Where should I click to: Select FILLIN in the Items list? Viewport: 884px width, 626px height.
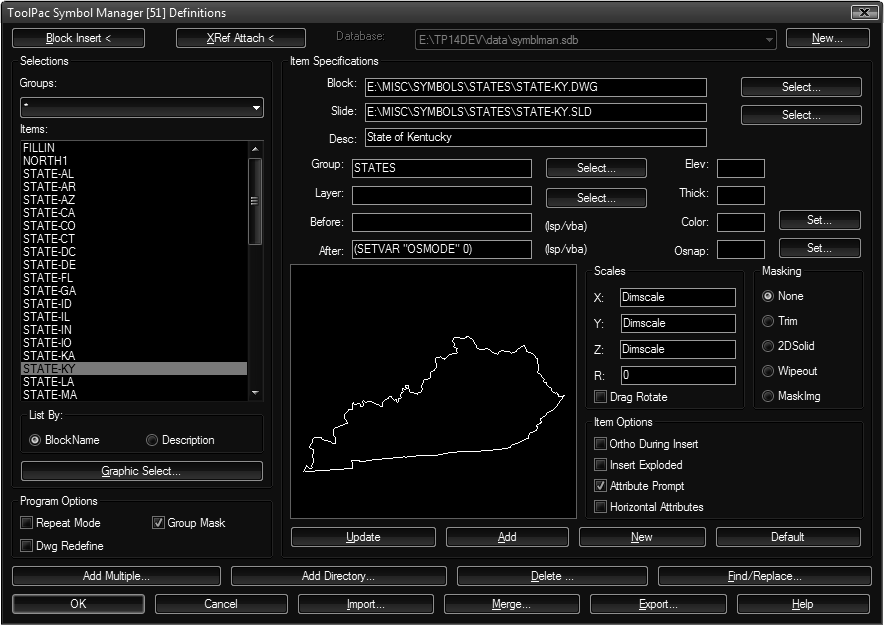pos(134,148)
